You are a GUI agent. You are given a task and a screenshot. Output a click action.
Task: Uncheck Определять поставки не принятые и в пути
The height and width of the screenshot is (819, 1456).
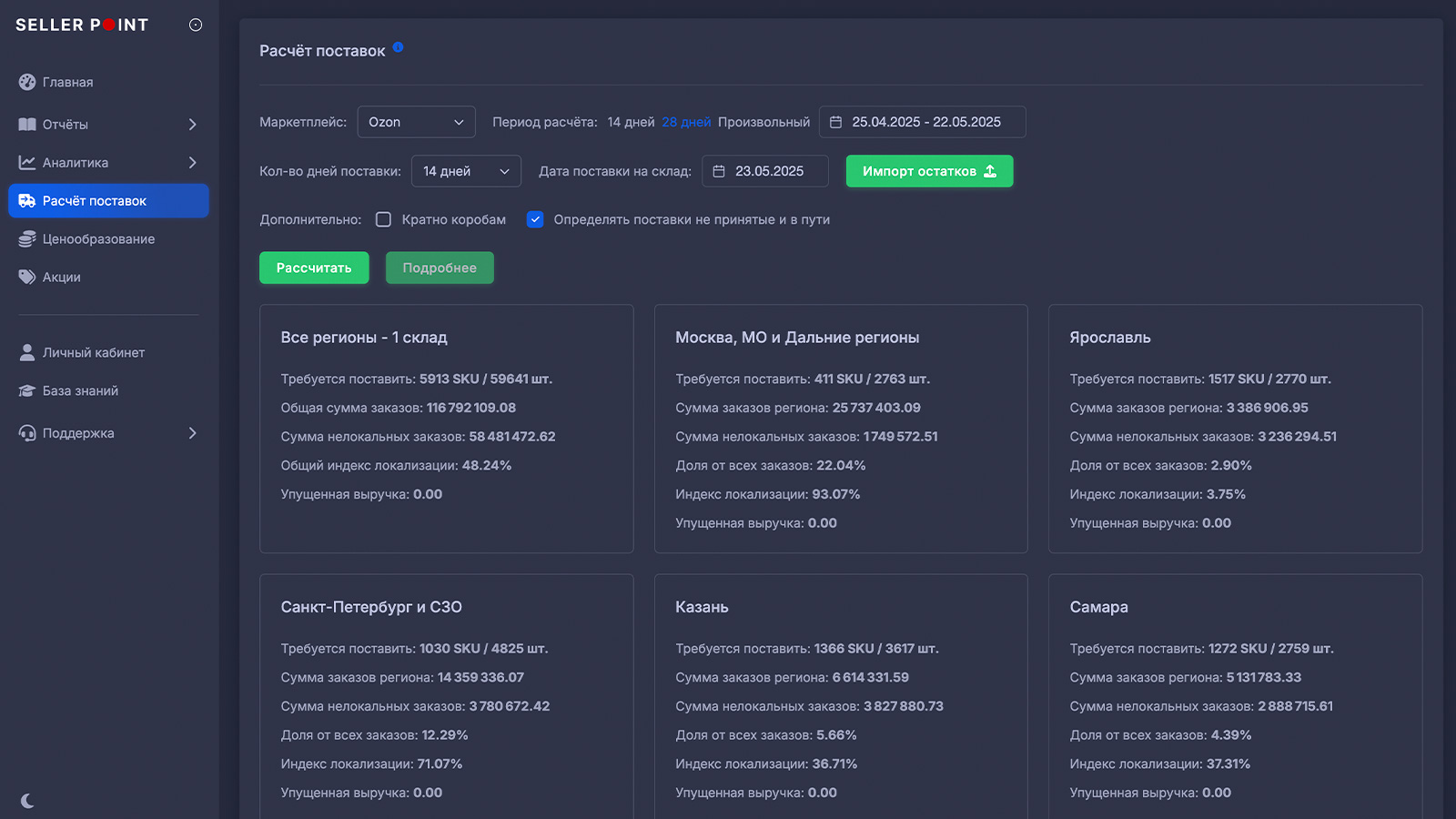535,219
